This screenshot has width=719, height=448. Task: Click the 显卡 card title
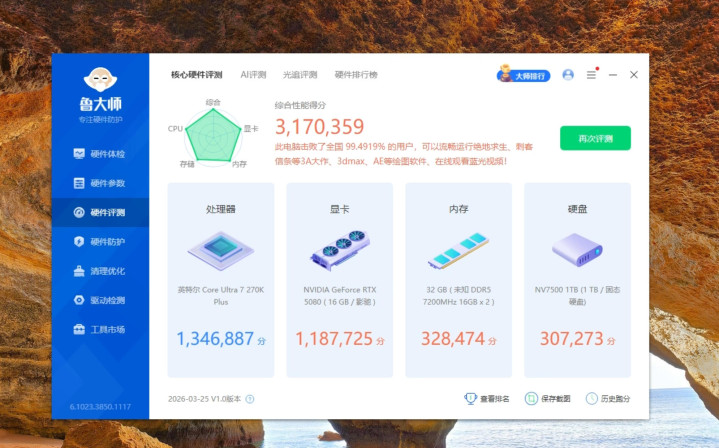click(340, 209)
